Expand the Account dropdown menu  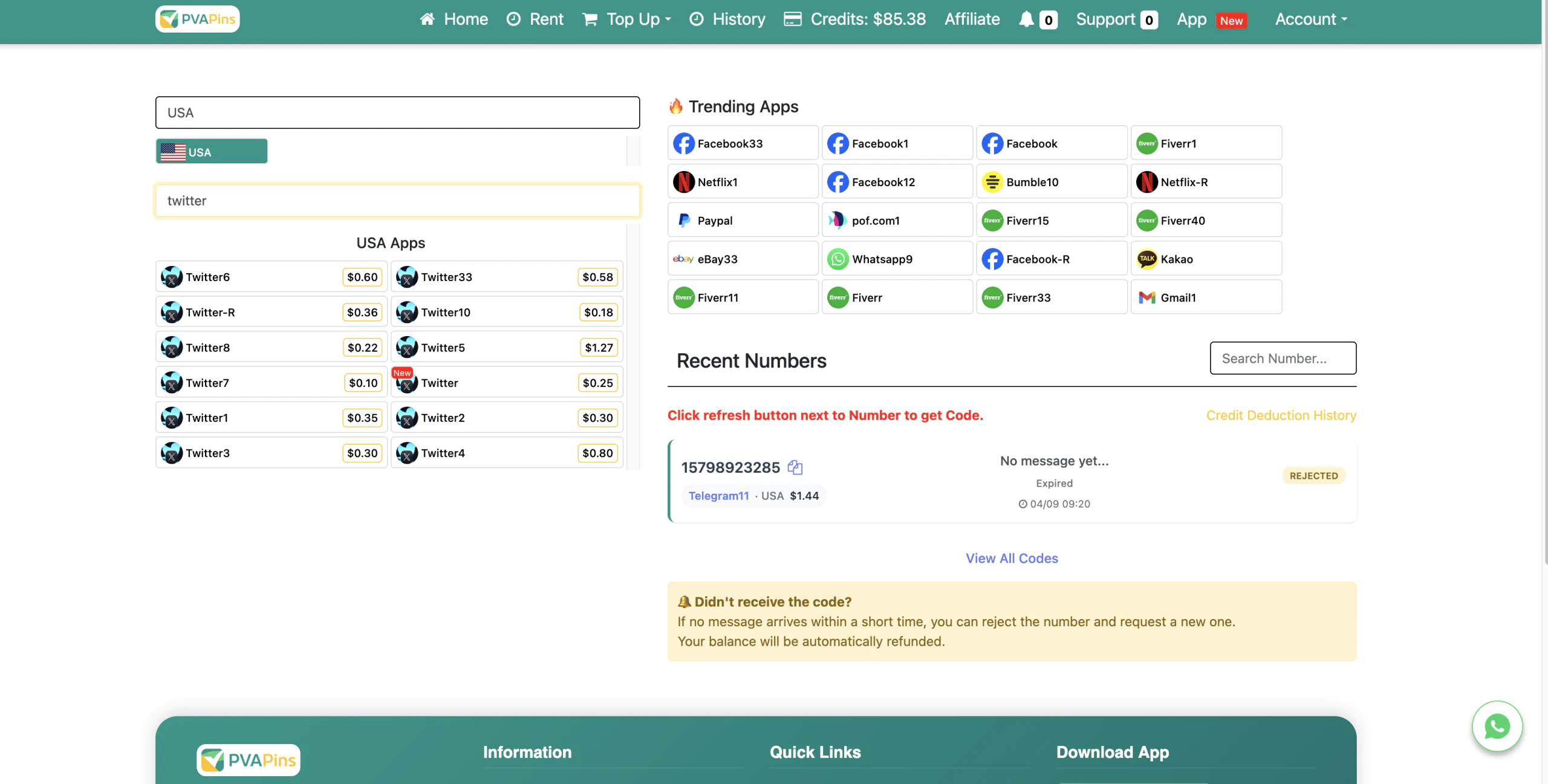pyautogui.click(x=1311, y=19)
